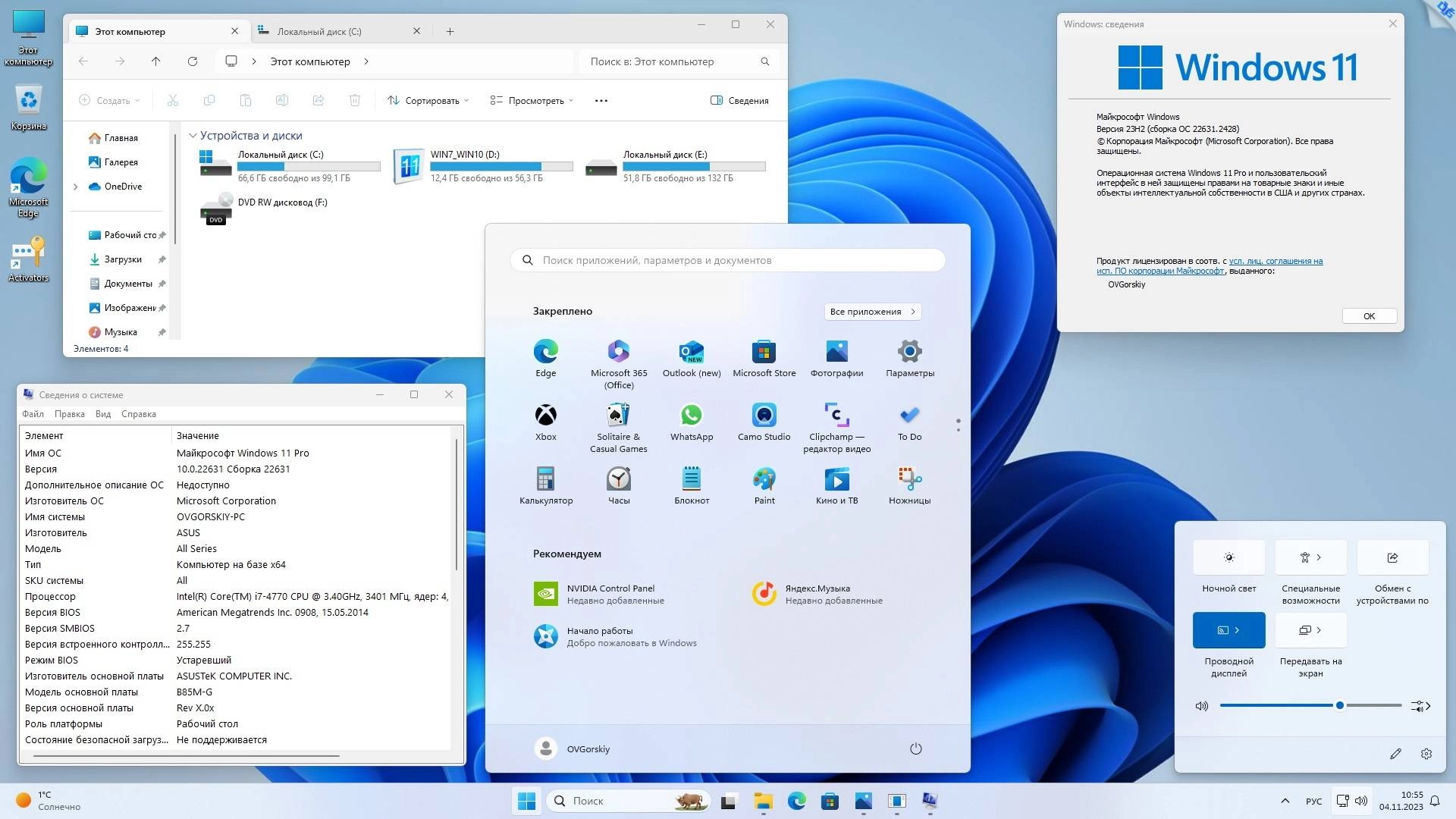Select Этот компьютер Explorer tab
Screen dimensions: 1456x819
(158, 31)
